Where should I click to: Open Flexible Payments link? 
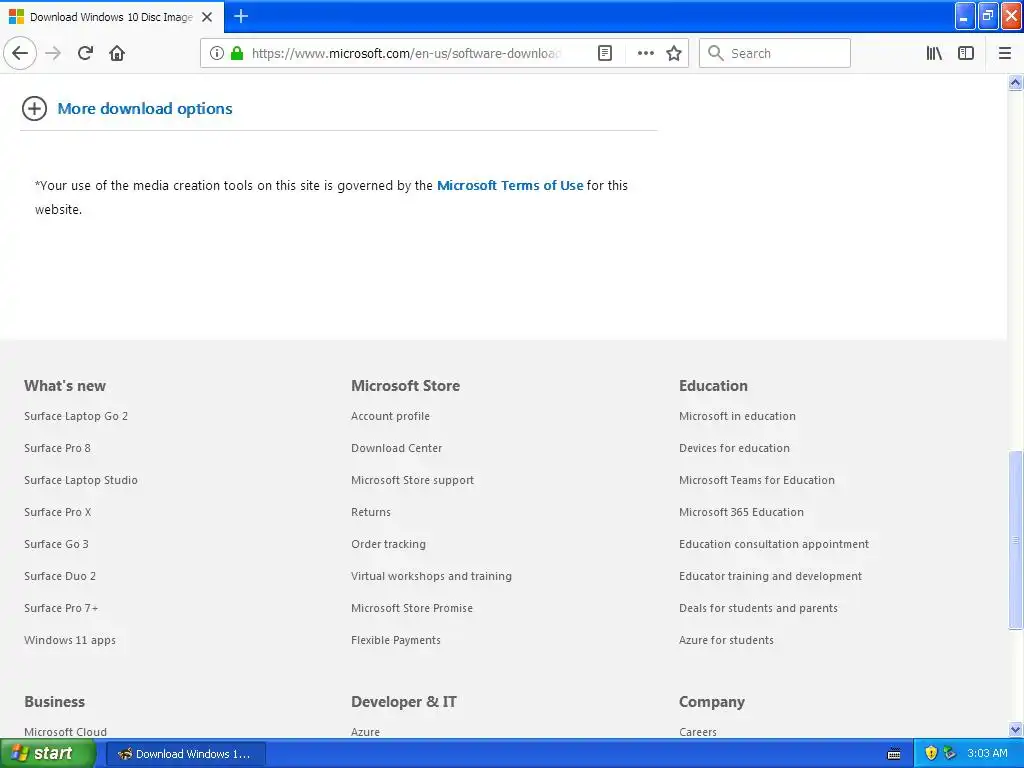396,640
